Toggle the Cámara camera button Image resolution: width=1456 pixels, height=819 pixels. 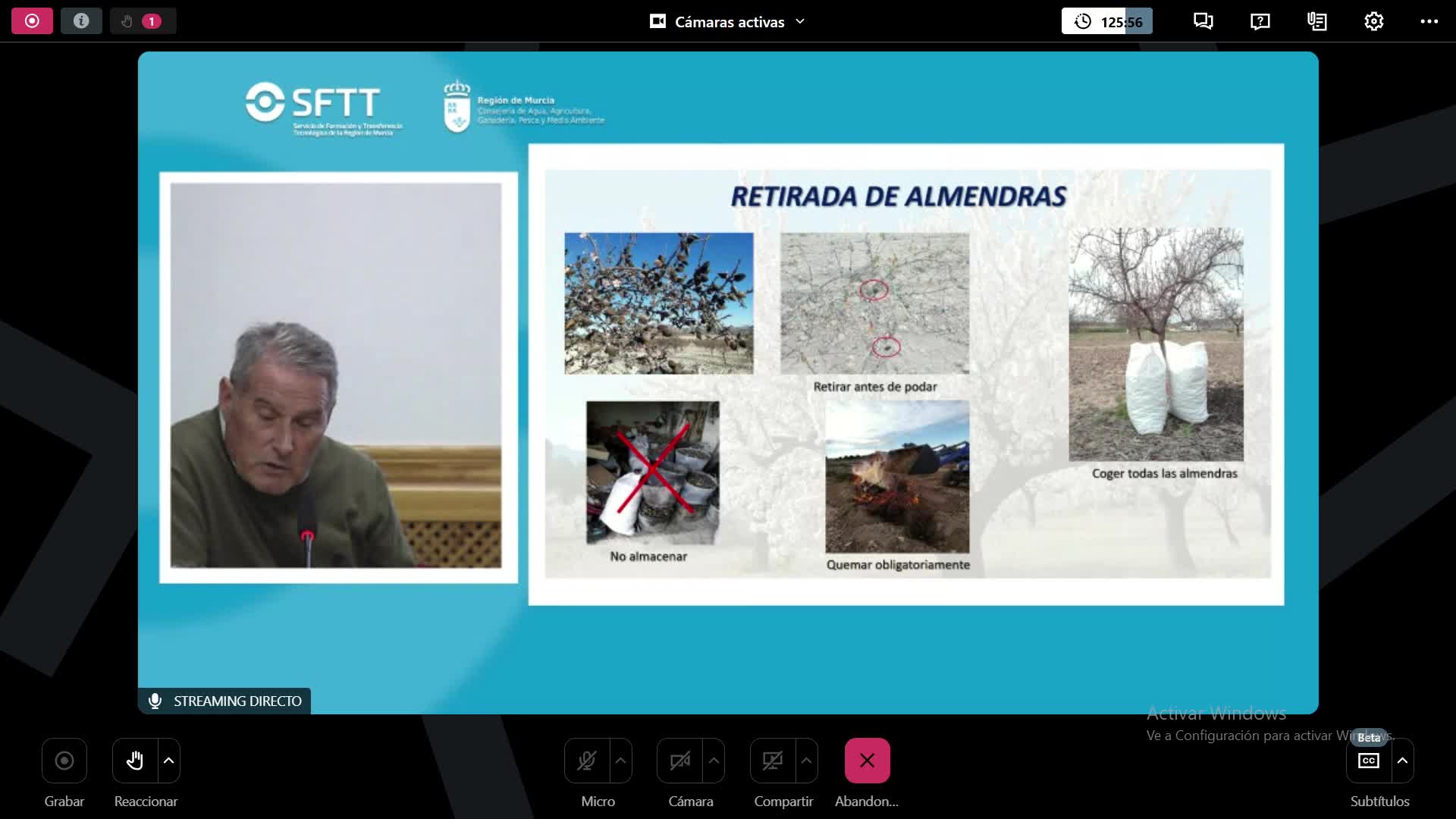click(x=679, y=761)
